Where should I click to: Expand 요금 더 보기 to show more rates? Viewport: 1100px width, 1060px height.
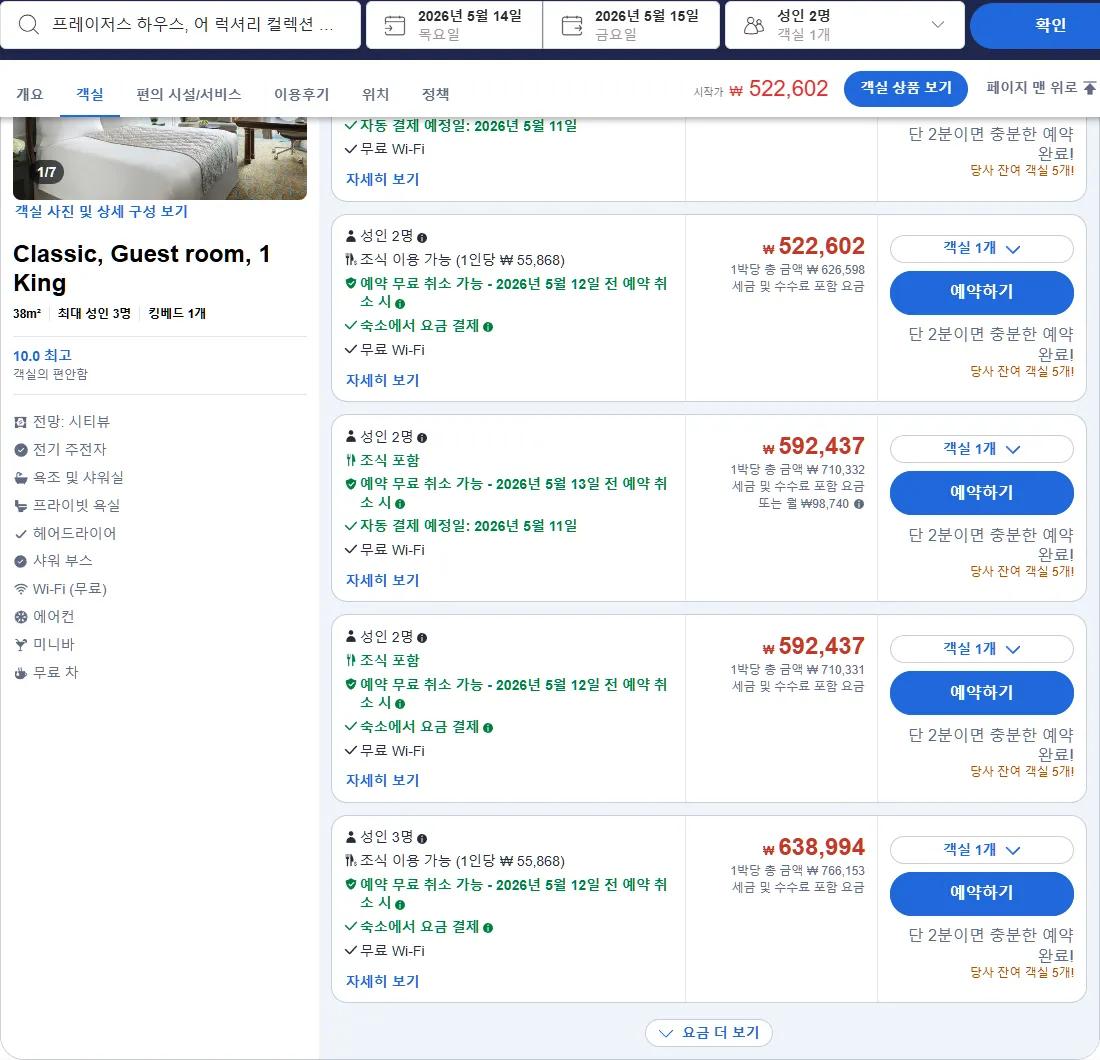tap(709, 1033)
